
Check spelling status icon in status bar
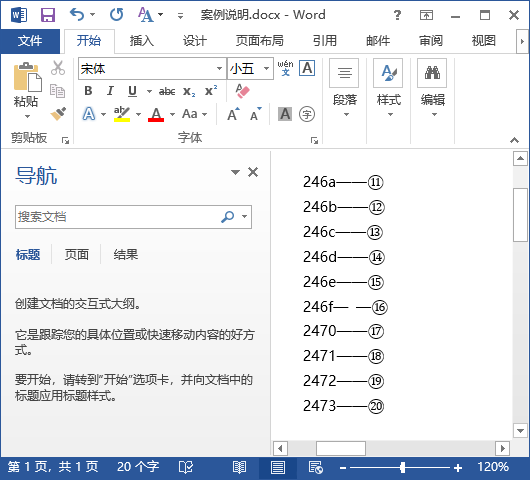point(186,467)
